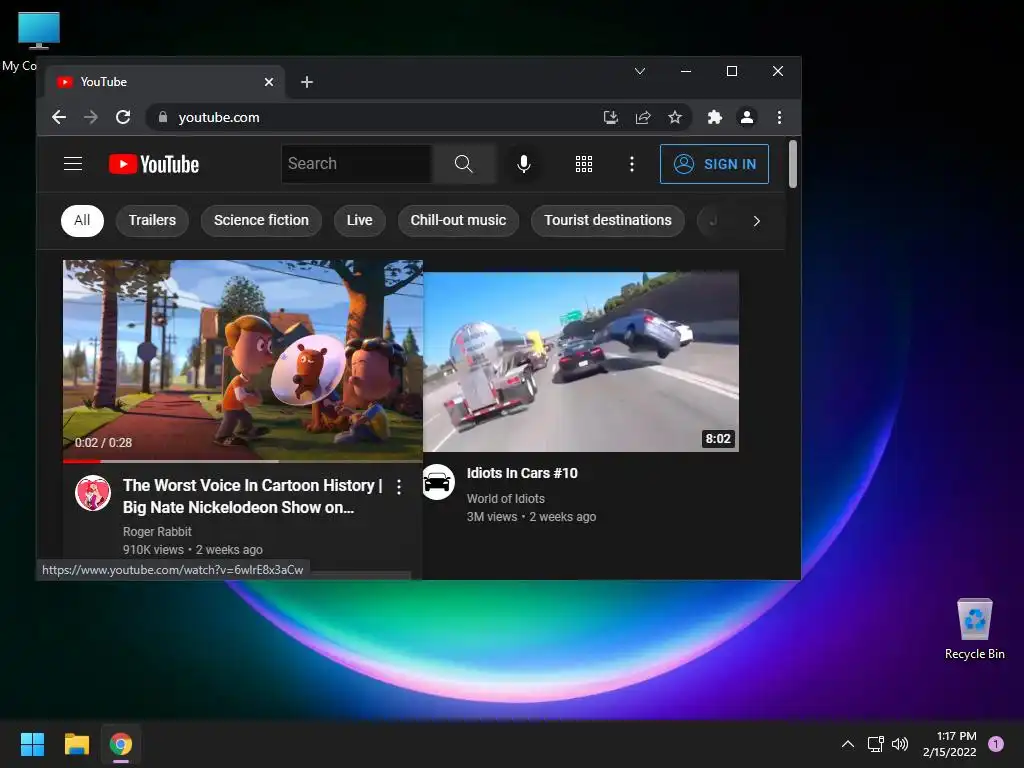1024x768 pixels.
Task: Show hidden system tray icons
Action: (848, 744)
